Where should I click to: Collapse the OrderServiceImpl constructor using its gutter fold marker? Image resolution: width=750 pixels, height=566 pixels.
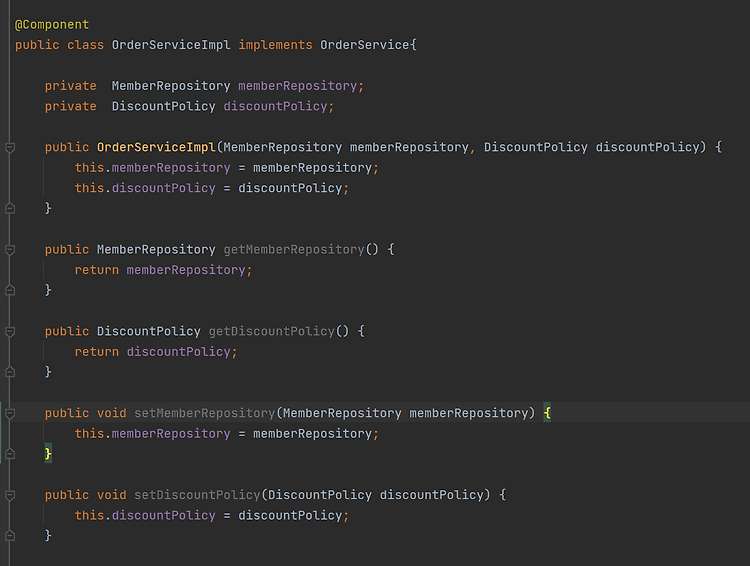(10, 147)
